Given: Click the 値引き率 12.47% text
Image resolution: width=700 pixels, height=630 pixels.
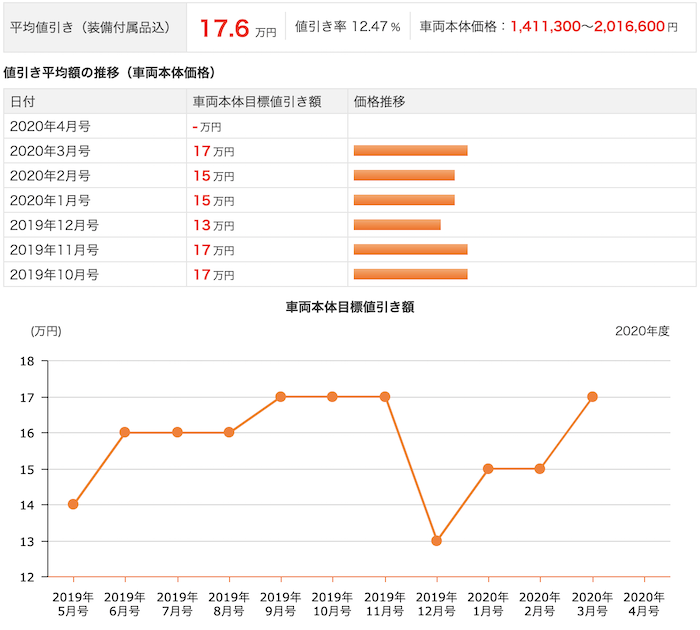Looking at the screenshot, I should (x=347, y=27).
